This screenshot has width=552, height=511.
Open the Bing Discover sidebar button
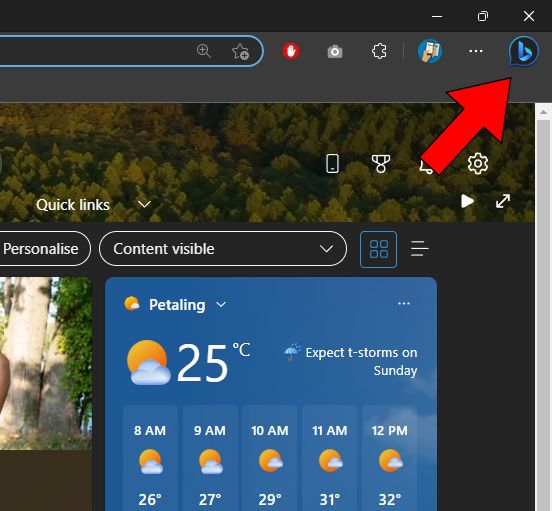pyautogui.click(x=523, y=51)
